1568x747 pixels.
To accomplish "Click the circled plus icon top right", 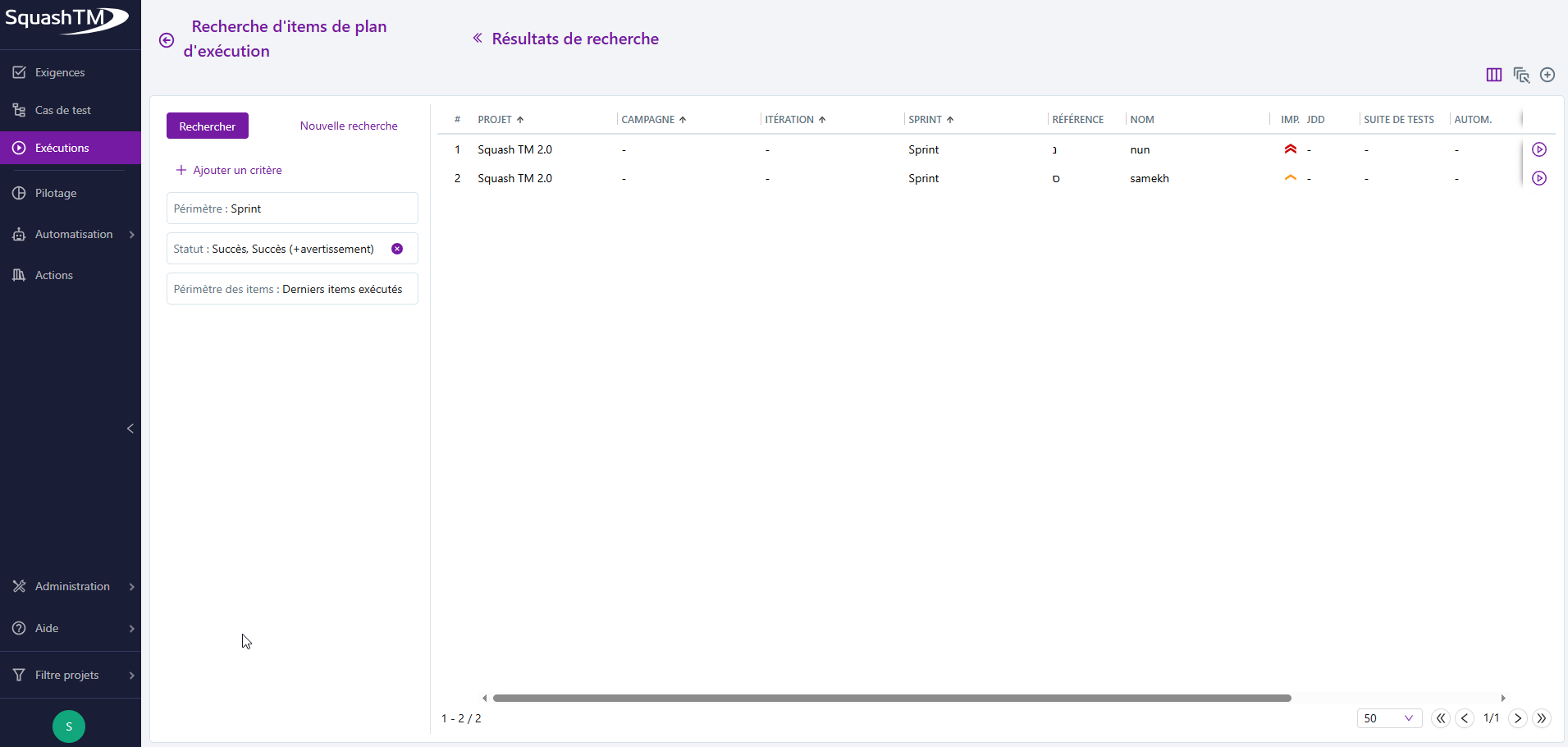I will pyautogui.click(x=1548, y=75).
